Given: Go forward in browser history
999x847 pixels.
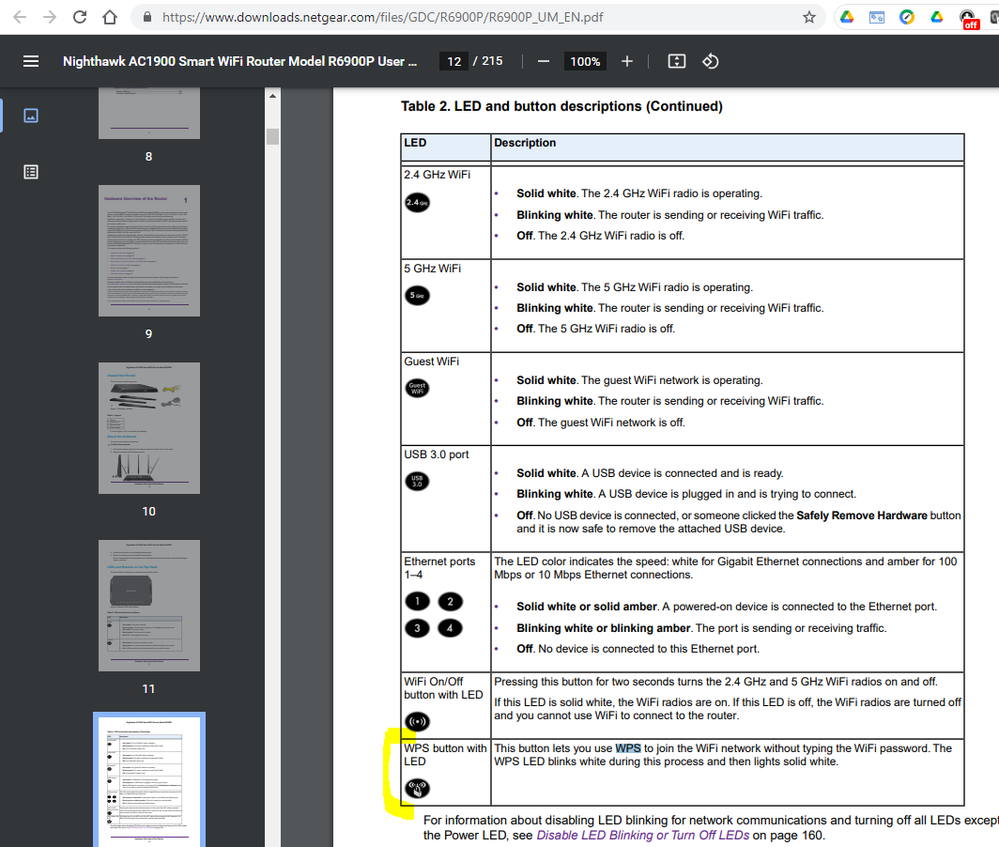Looking at the screenshot, I should pos(49,17).
